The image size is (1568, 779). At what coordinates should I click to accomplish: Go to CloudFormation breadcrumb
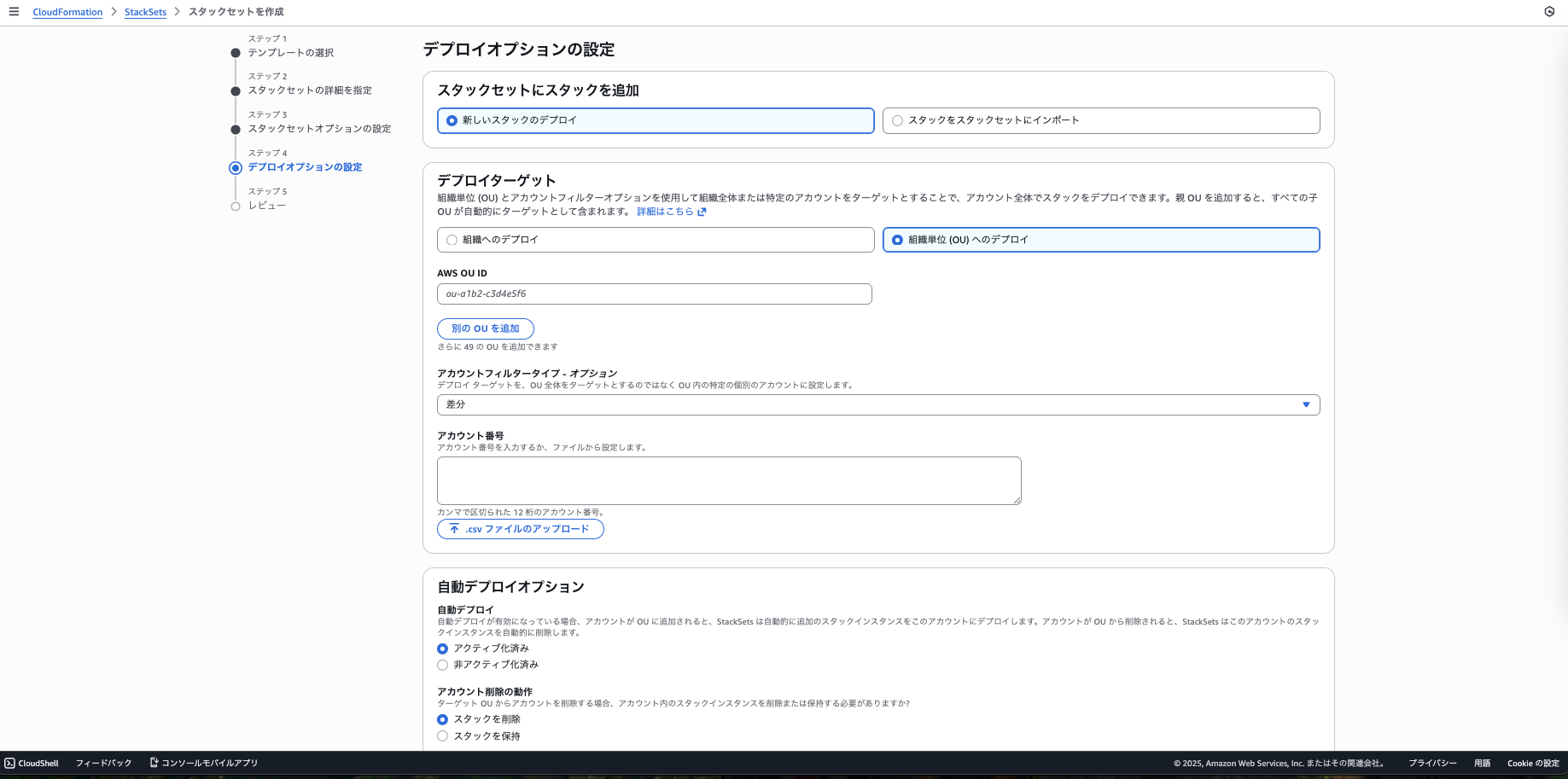coord(67,12)
